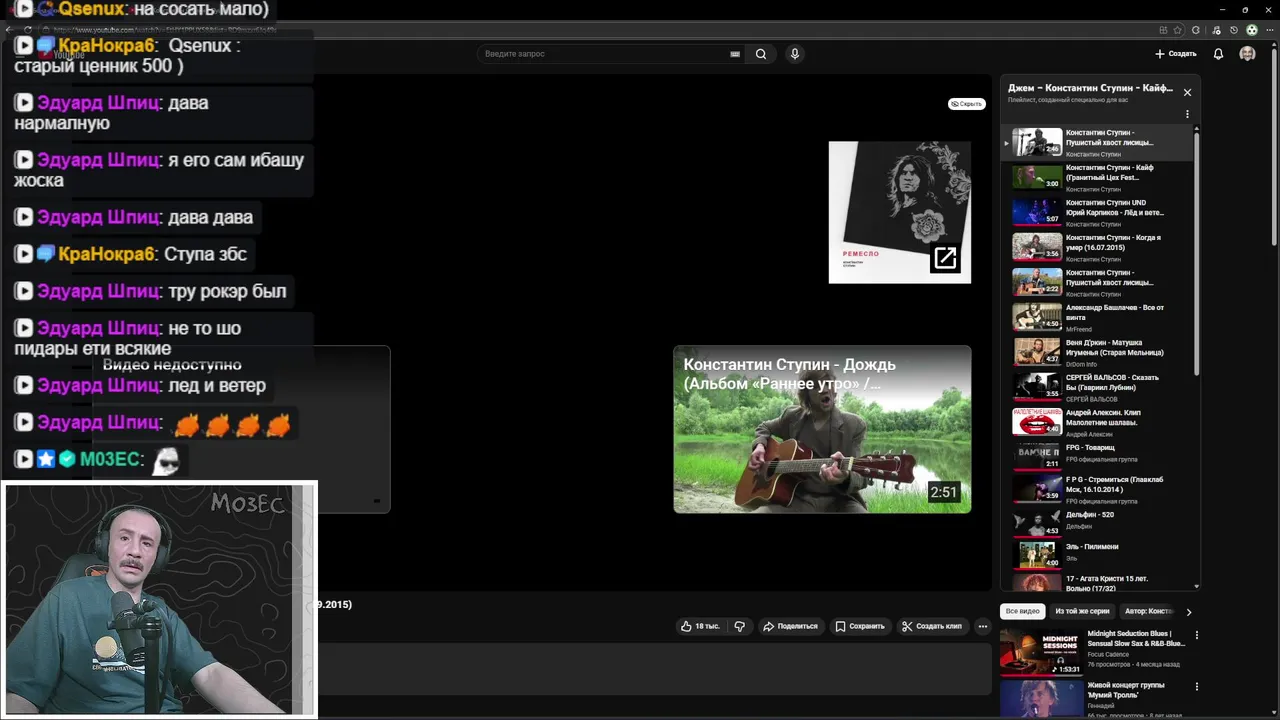Open the browser three-dot settings menu
The image size is (1280, 720).
1270,30
